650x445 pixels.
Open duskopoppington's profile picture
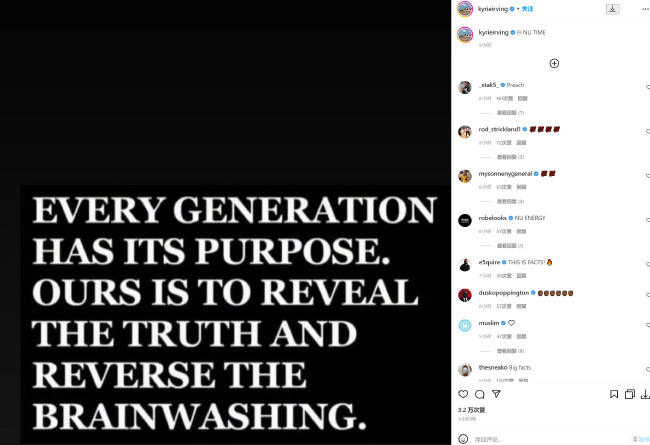(x=465, y=295)
